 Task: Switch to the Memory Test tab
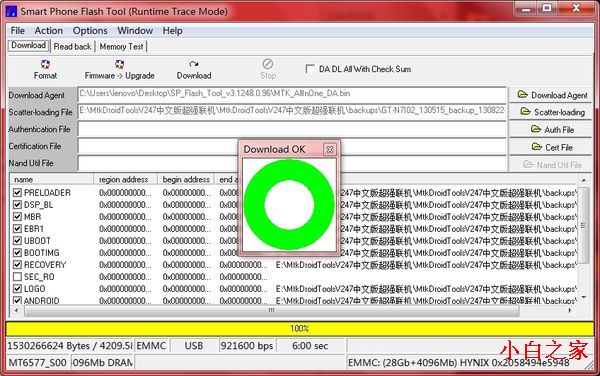[x=121, y=47]
